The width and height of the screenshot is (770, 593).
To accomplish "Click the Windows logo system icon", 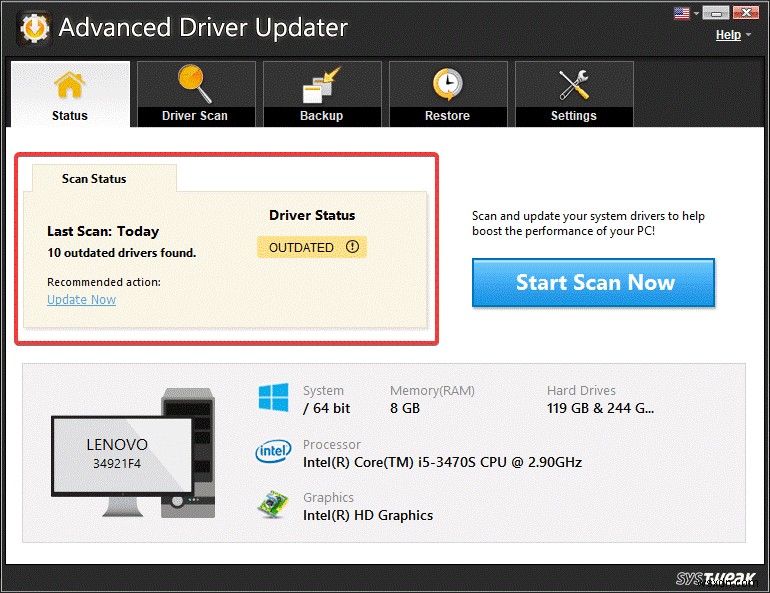I will [274, 397].
